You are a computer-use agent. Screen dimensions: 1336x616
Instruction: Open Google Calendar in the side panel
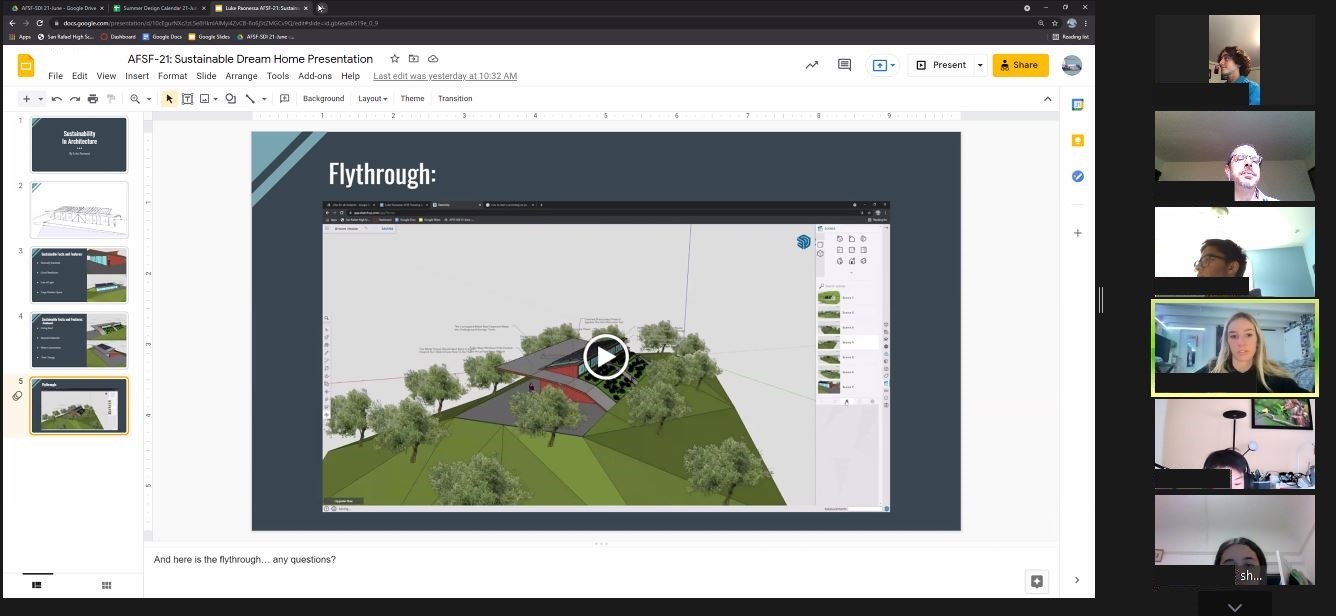[x=1078, y=104]
